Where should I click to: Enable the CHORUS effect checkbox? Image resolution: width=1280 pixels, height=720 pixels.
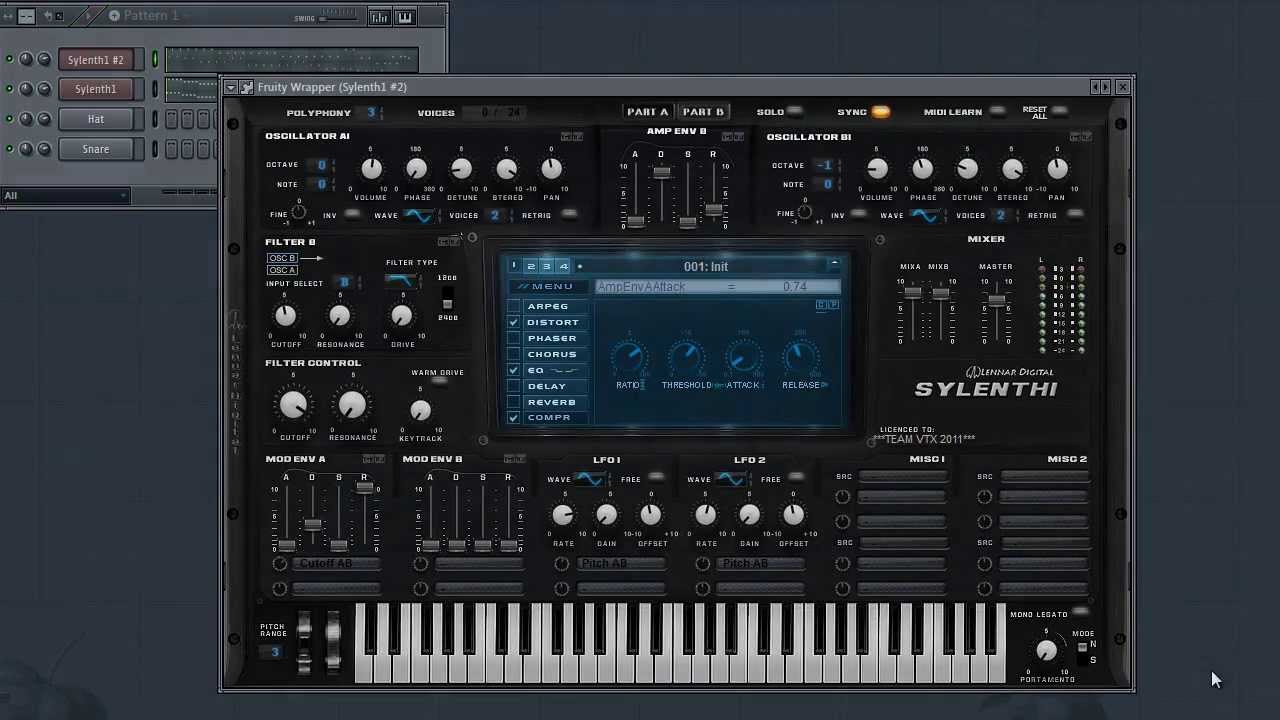514,354
